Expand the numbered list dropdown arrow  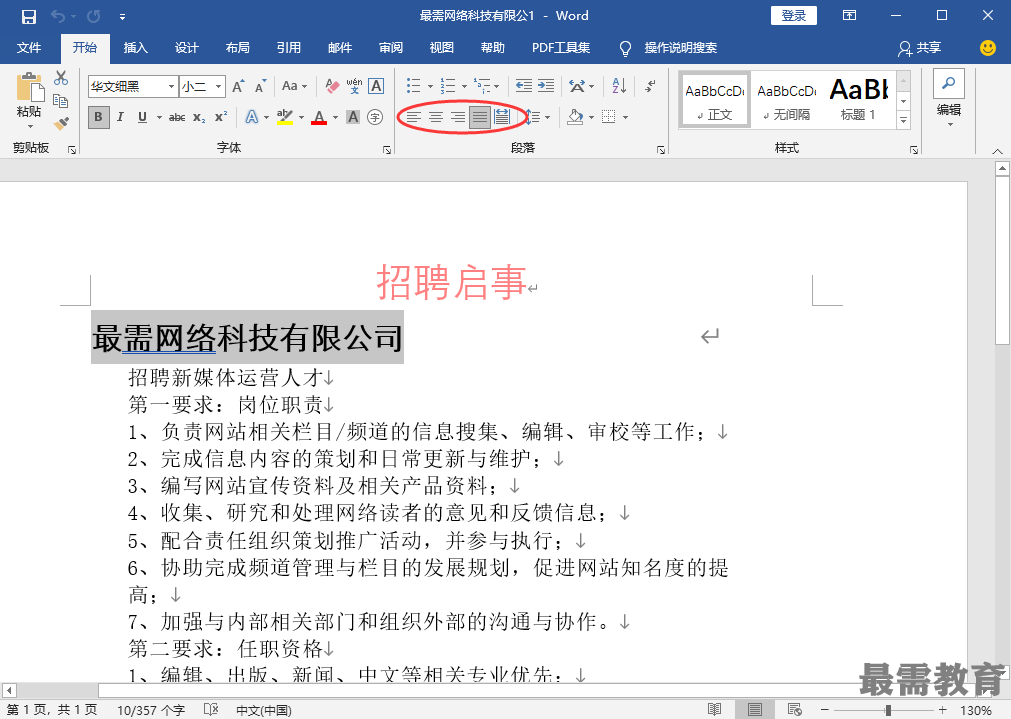[464, 86]
